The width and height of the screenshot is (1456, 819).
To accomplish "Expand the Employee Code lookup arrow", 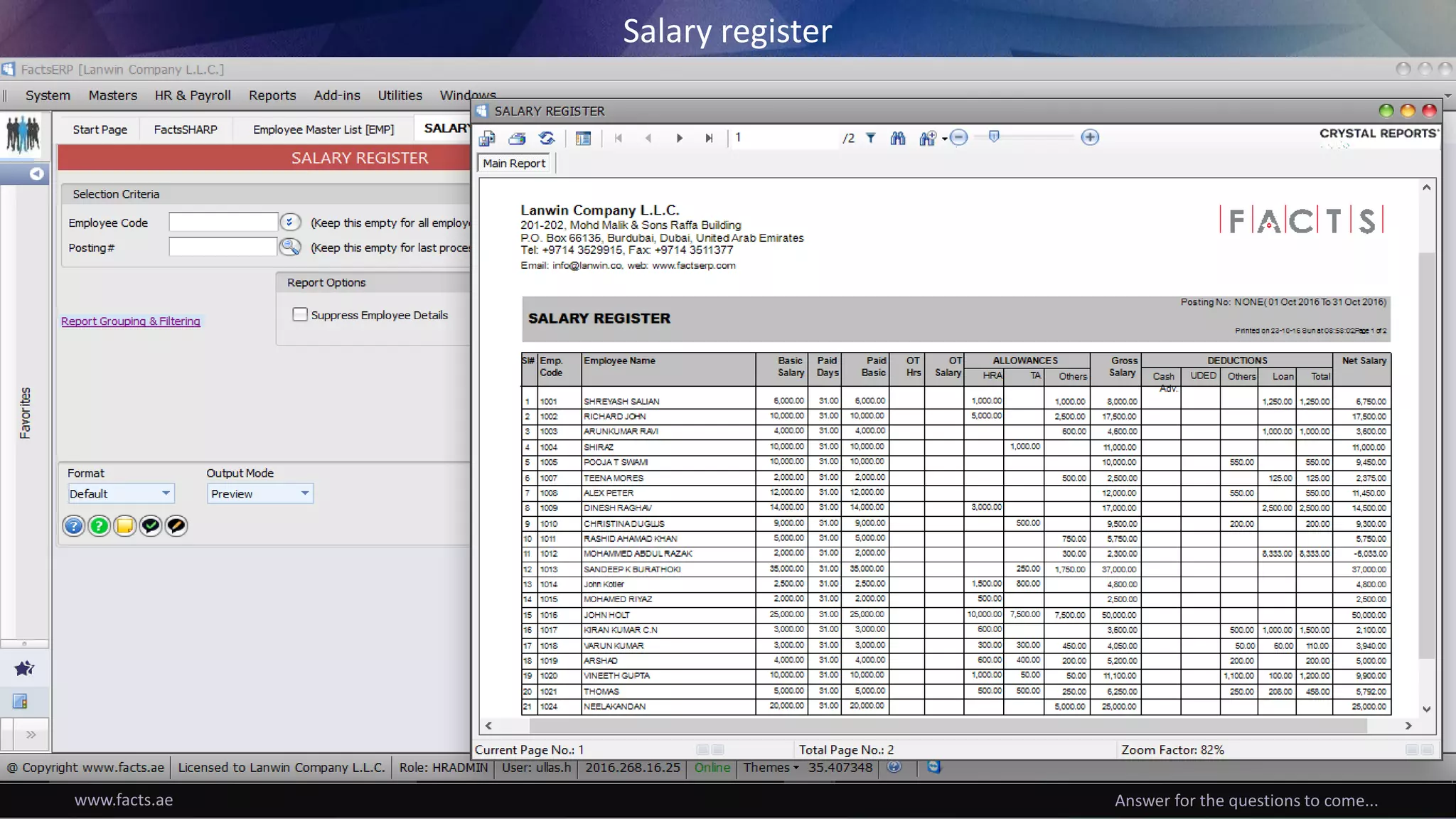I will click(289, 222).
